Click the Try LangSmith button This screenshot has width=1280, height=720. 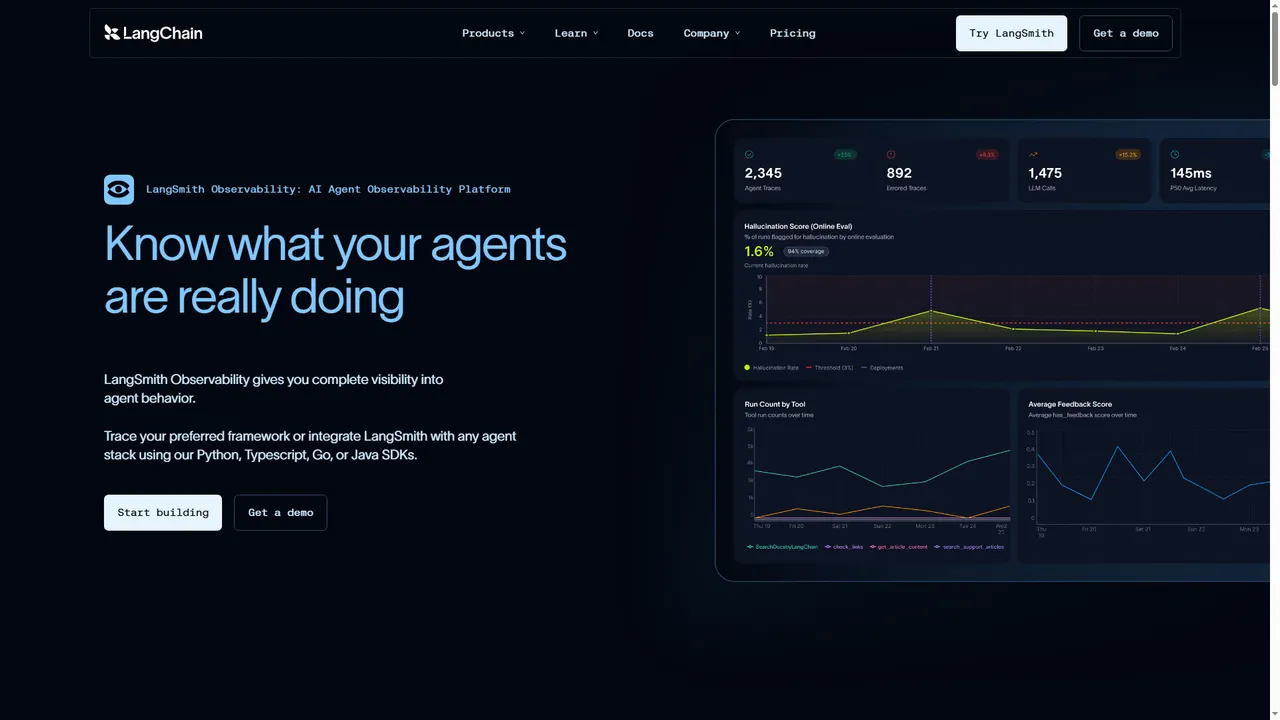tap(1011, 33)
